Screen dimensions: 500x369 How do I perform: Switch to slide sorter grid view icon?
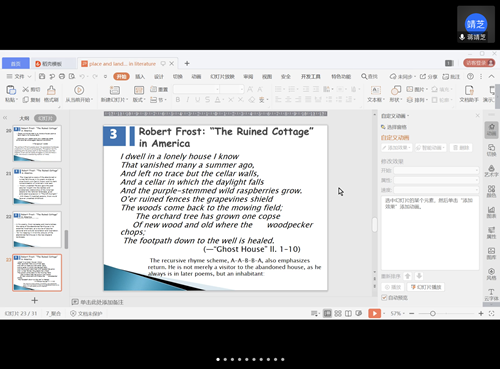pos(338,313)
